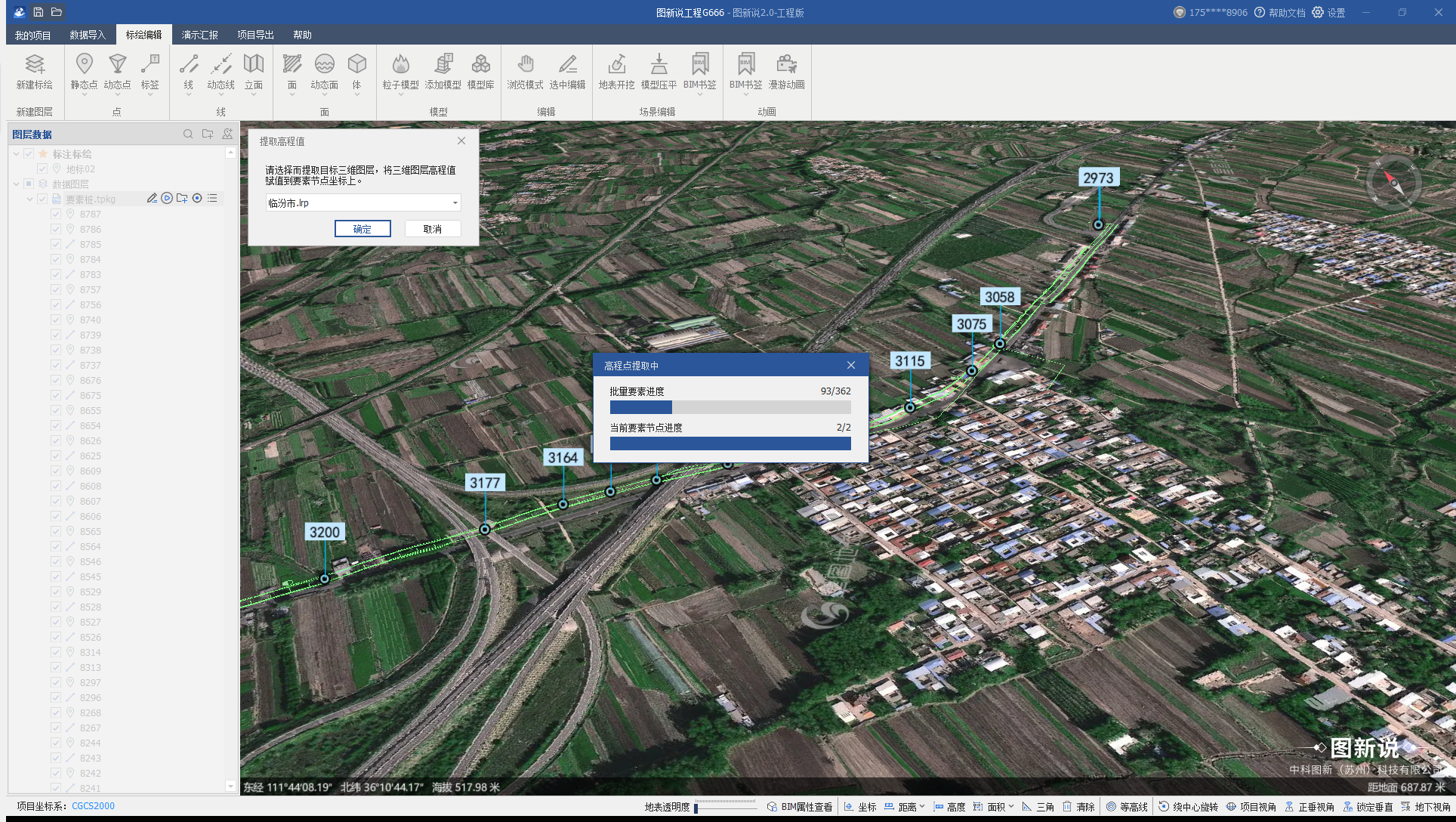Expand the 面 tool dropdown arrow
The image size is (1456, 822).
click(292, 94)
